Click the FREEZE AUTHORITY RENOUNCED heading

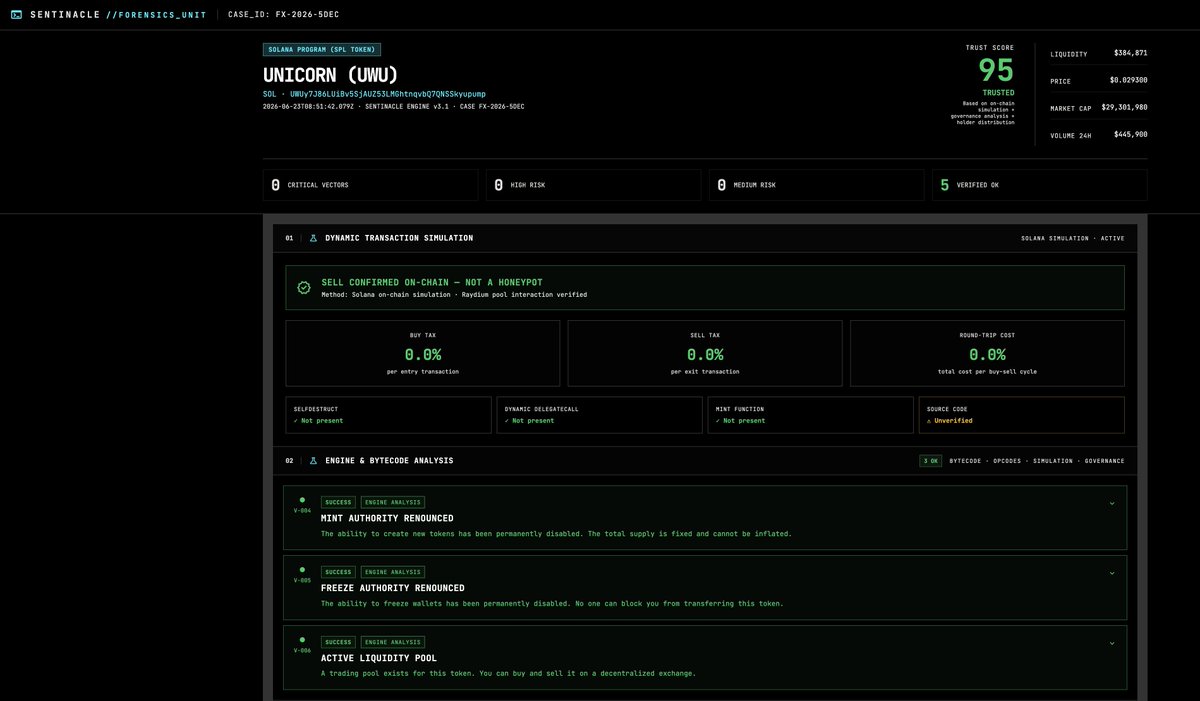[x=393, y=588]
